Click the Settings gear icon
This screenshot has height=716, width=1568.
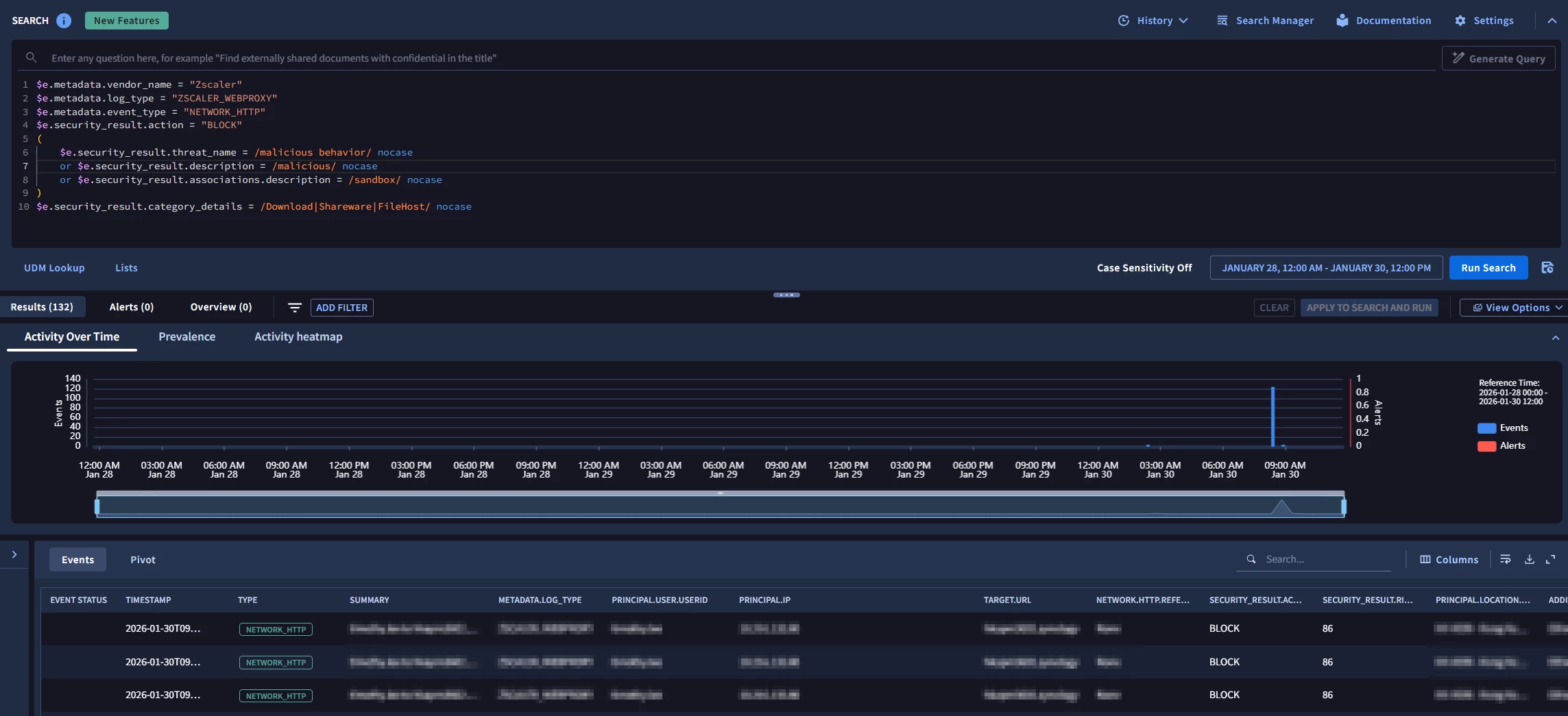point(1460,21)
